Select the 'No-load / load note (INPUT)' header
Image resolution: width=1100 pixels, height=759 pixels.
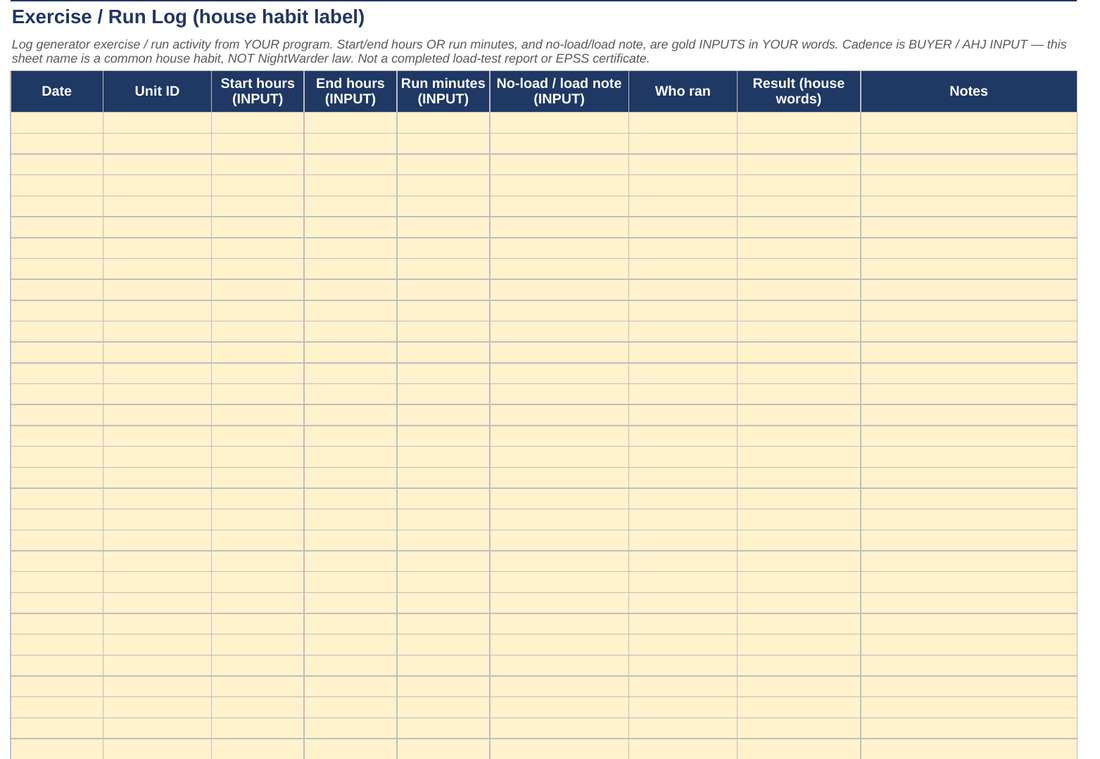(559, 91)
